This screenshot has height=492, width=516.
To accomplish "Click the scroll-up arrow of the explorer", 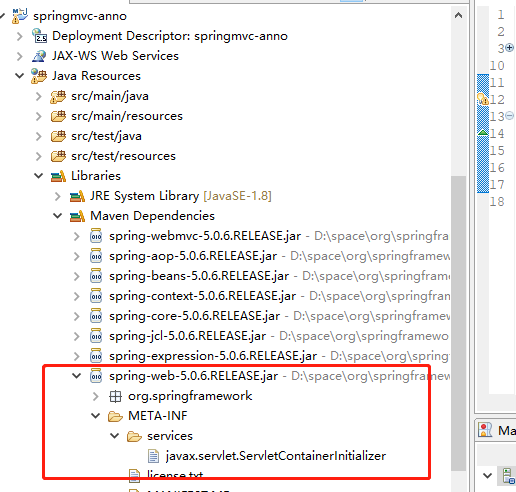I will coord(458,15).
